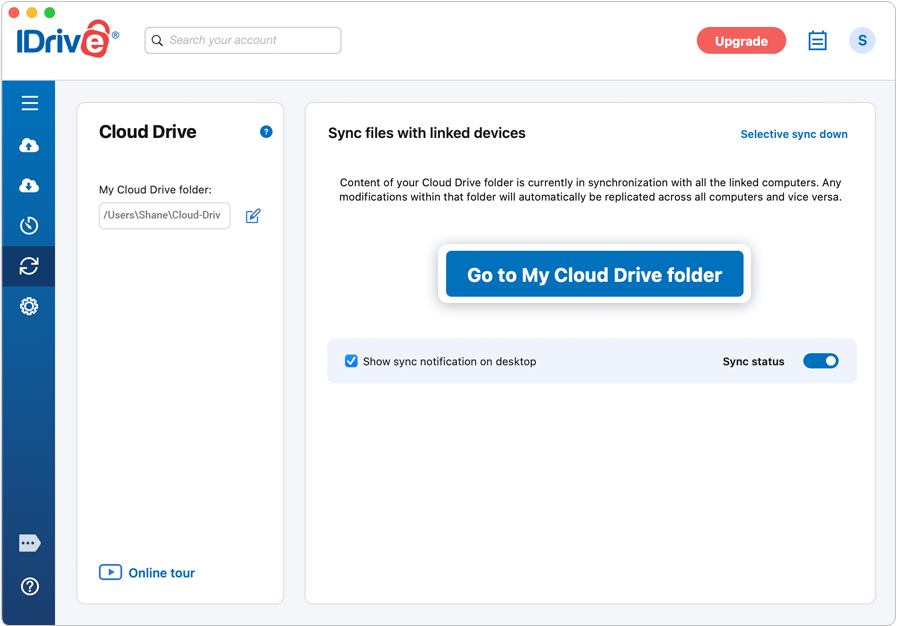Start the Online tour
Viewport: 898px width, 626px height.
tap(148, 572)
